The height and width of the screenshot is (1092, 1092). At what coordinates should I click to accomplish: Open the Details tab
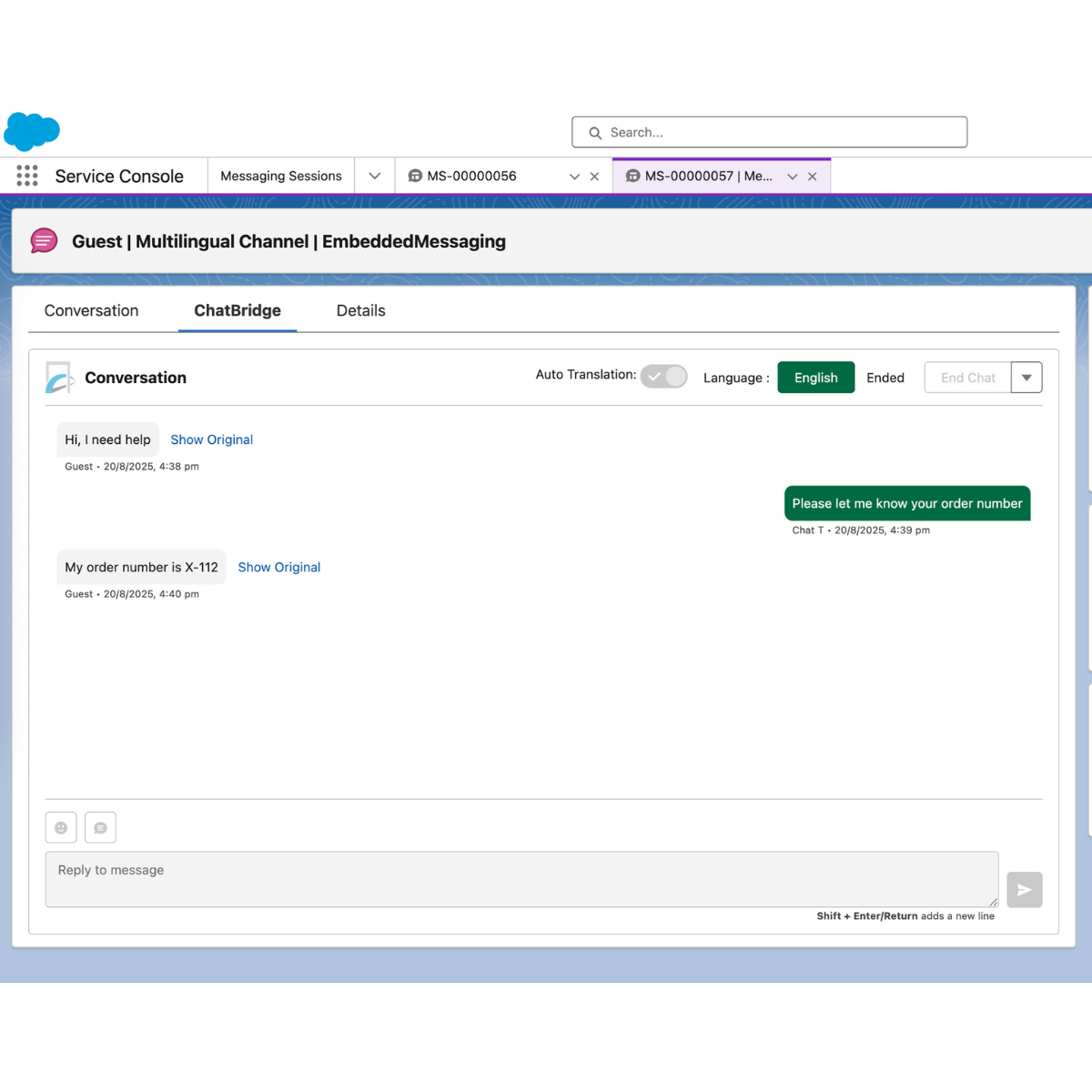click(x=361, y=310)
